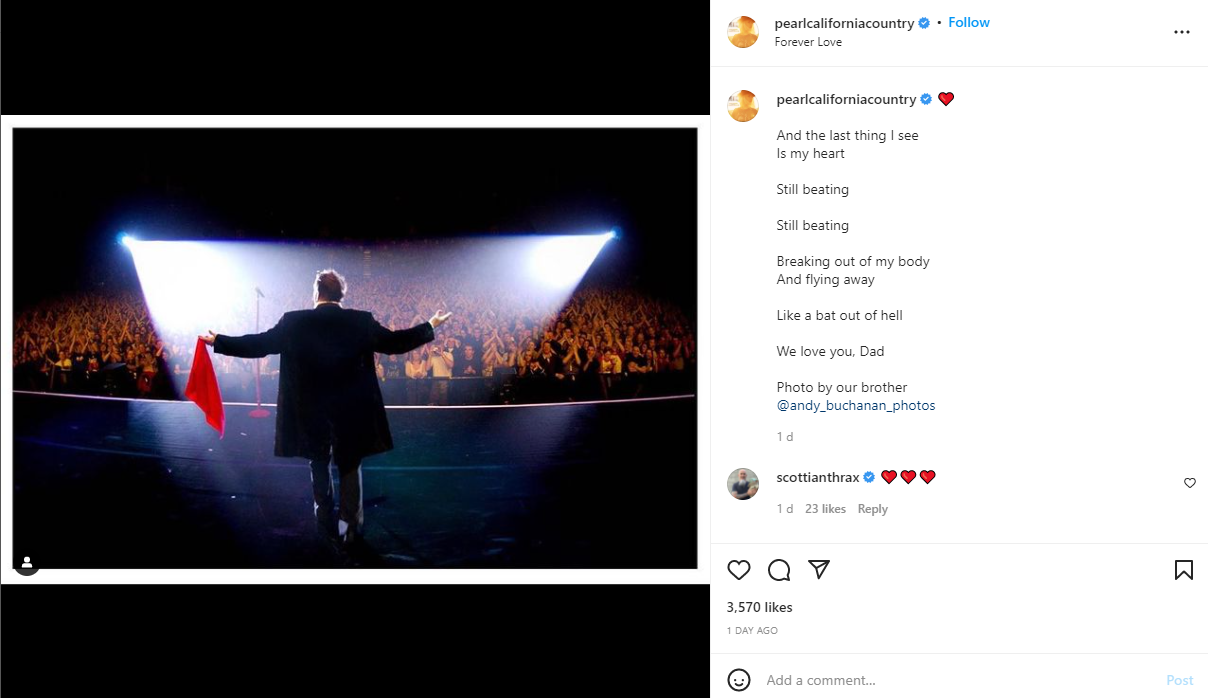
Task: Open emoji picker in comment box
Action: (x=739, y=680)
